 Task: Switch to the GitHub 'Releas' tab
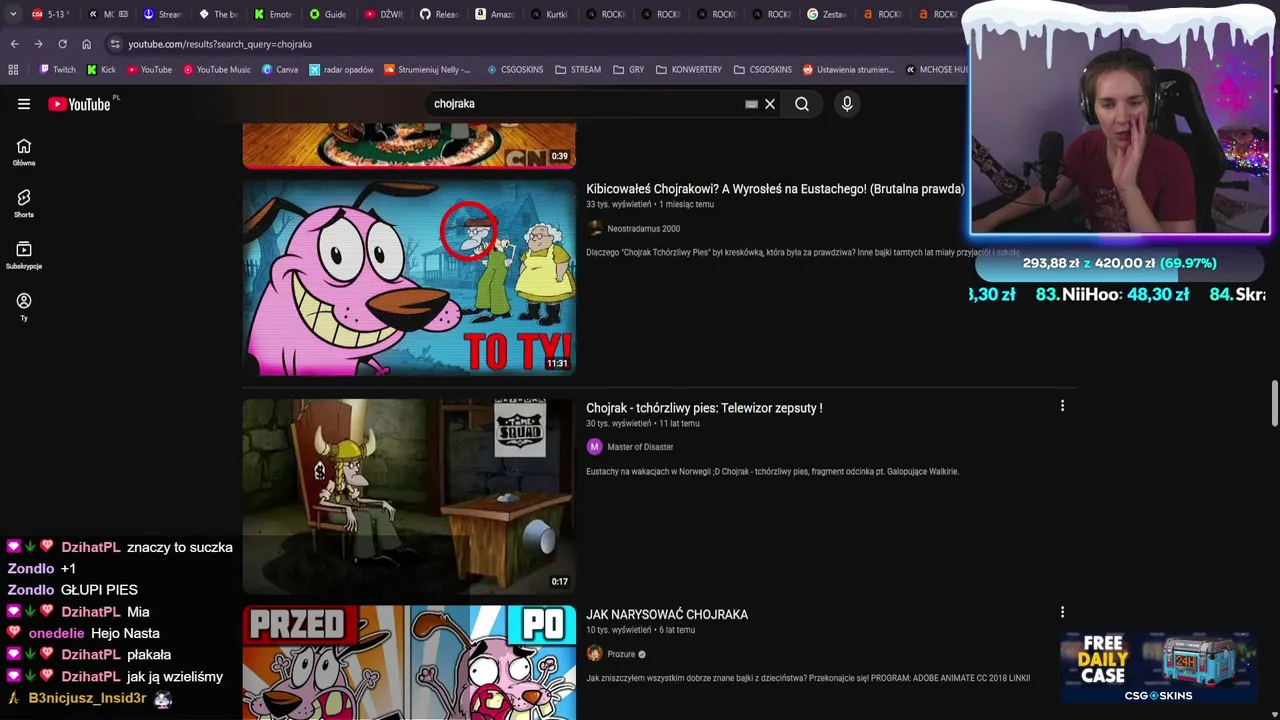click(439, 14)
